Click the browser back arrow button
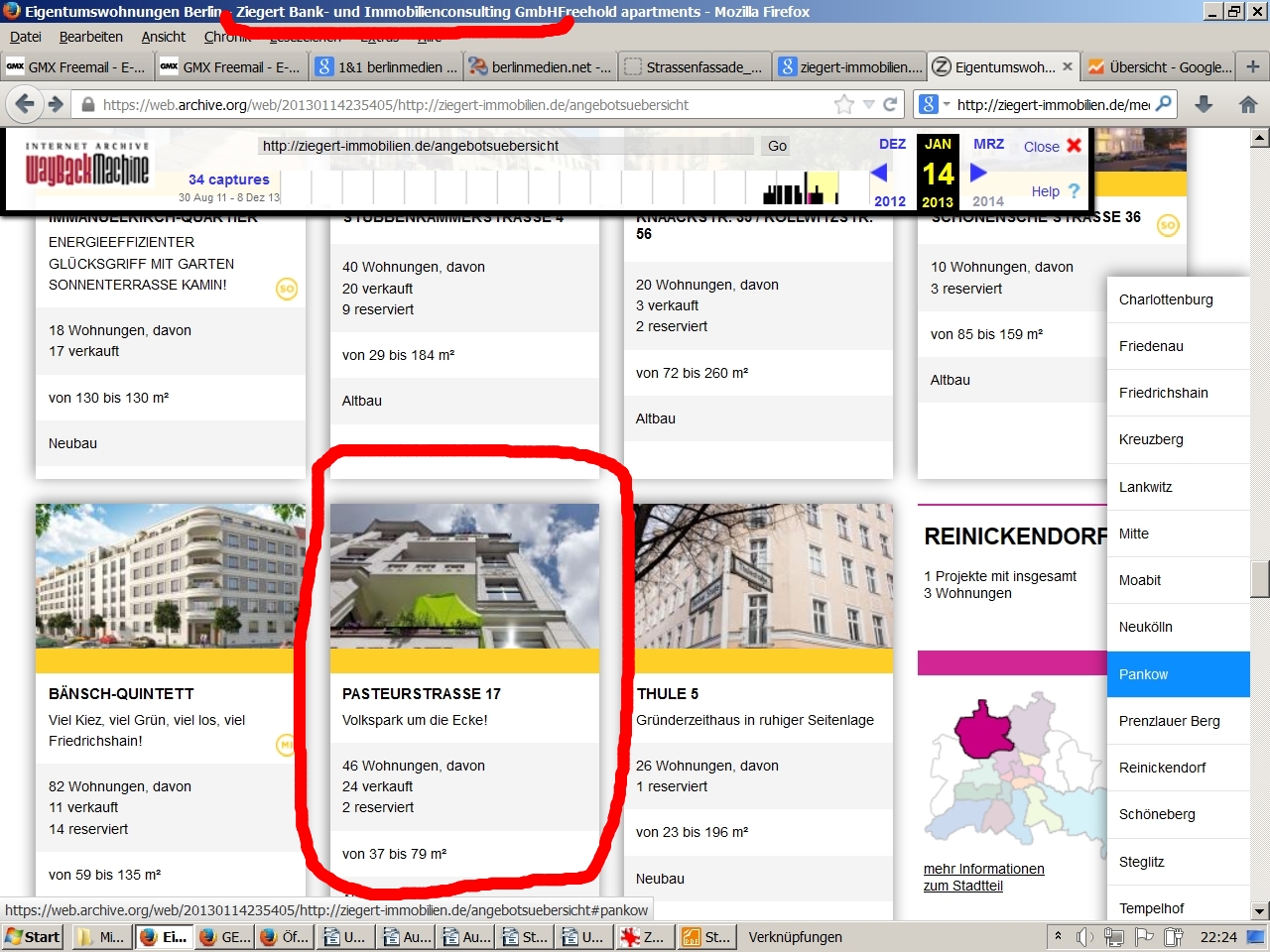This screenshot has height=952, width=1270. point(26,104)
